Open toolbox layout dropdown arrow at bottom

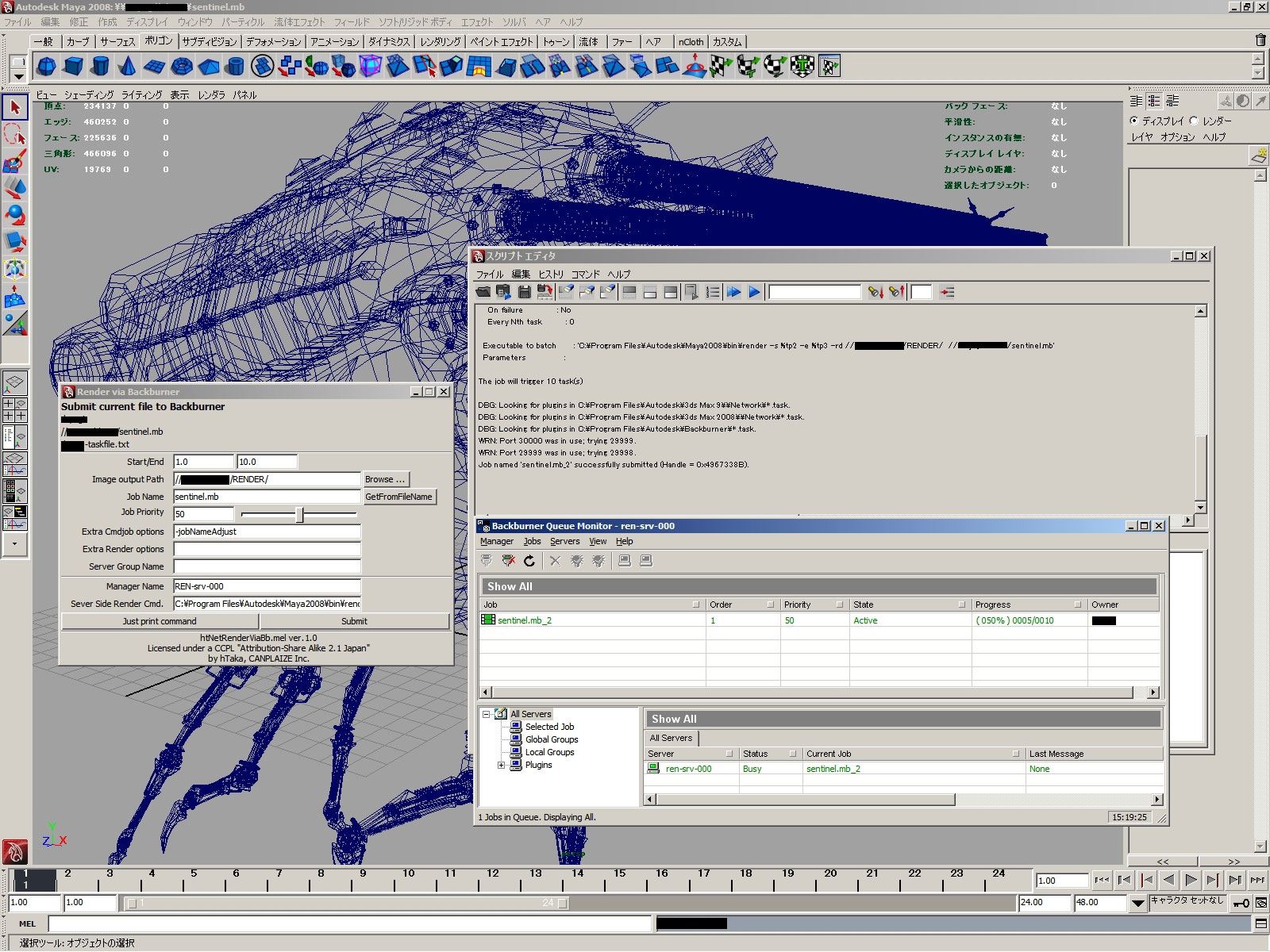point(15,544)
